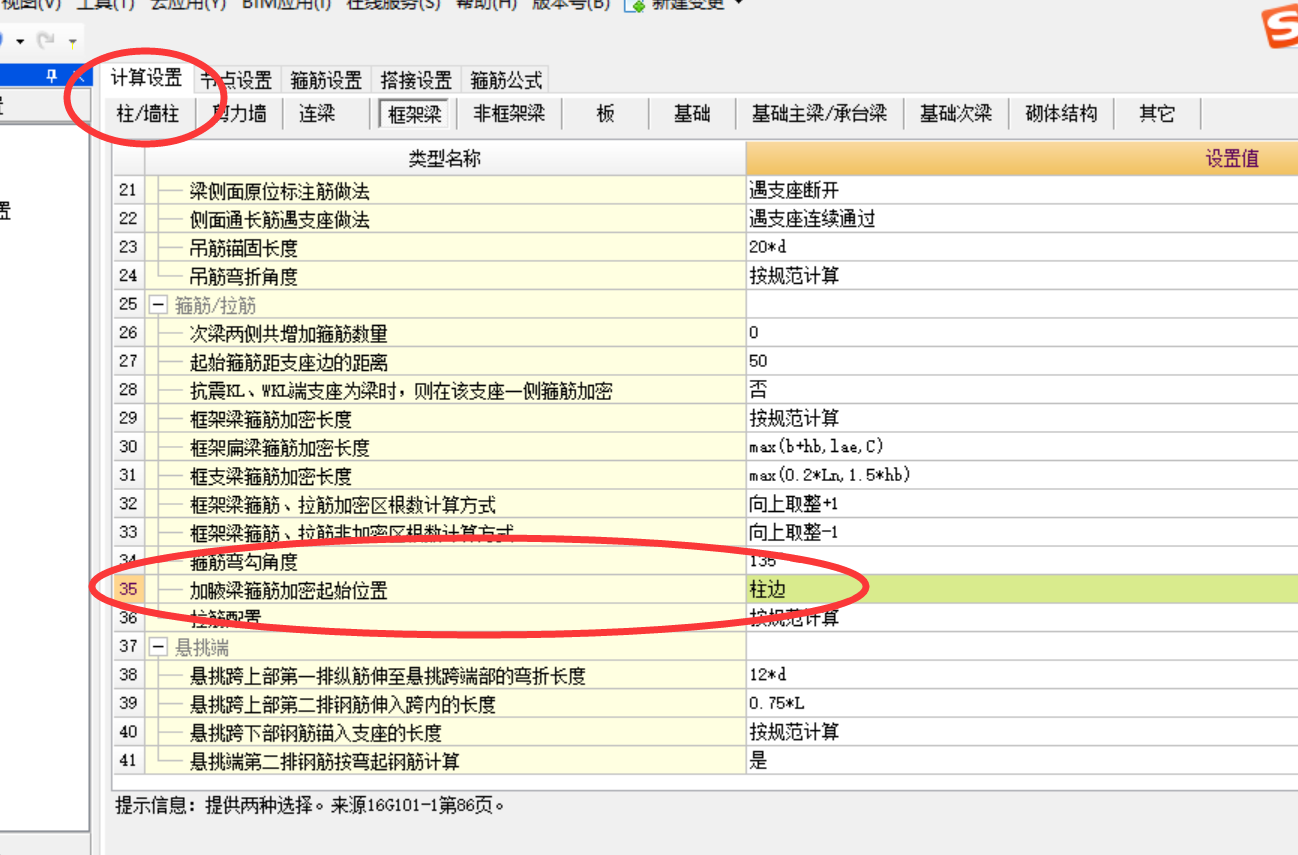This screenshot has height=855, width=1298.
Task: Edit the 0.75*L value cell
Action: (1022, 704)
